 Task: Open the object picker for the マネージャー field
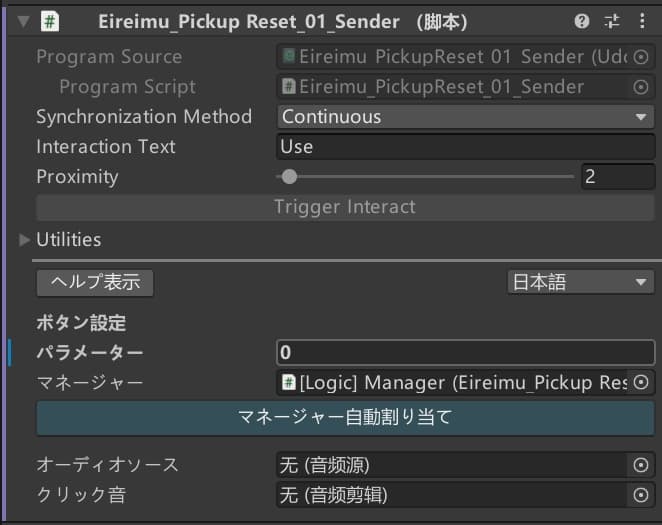tap(641, 382)
